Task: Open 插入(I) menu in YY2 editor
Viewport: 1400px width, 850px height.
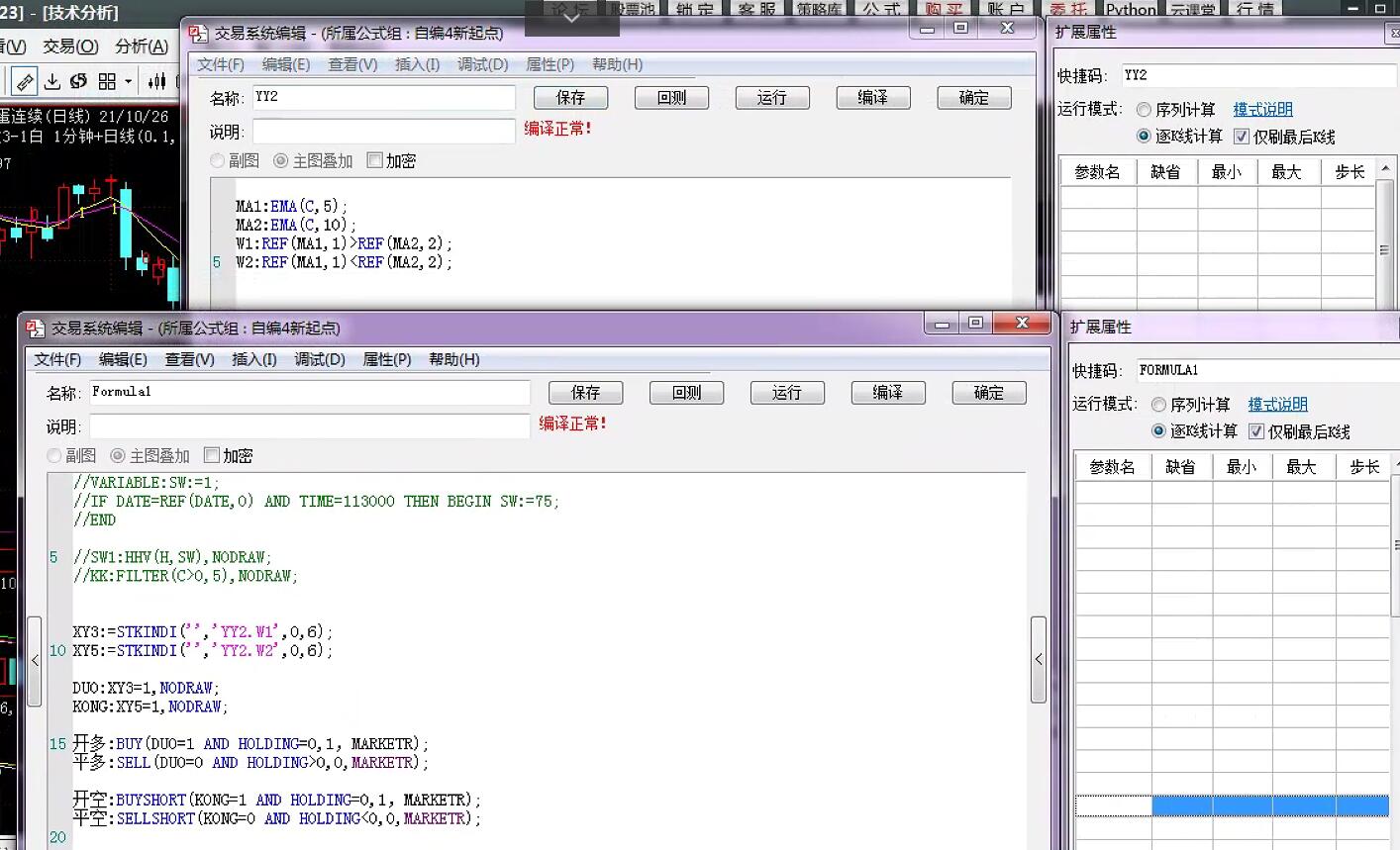Action: (417, 64)
